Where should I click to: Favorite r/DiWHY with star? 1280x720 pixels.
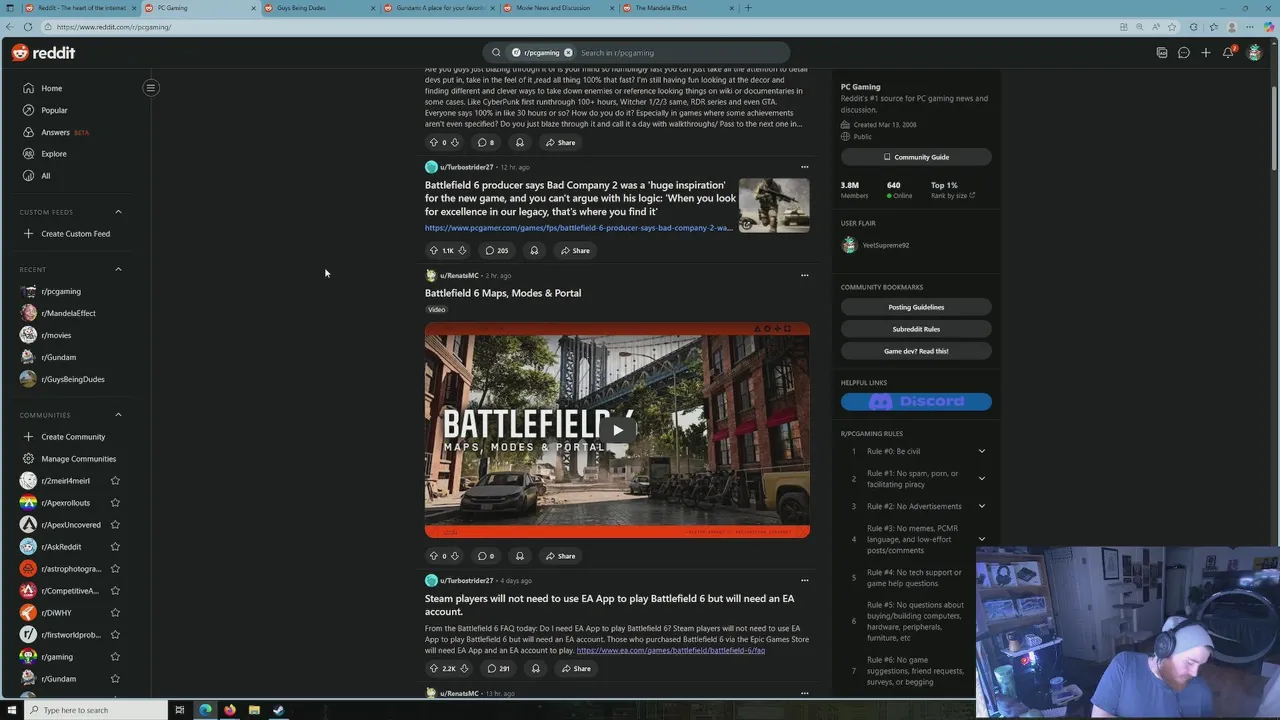(115, 613)
